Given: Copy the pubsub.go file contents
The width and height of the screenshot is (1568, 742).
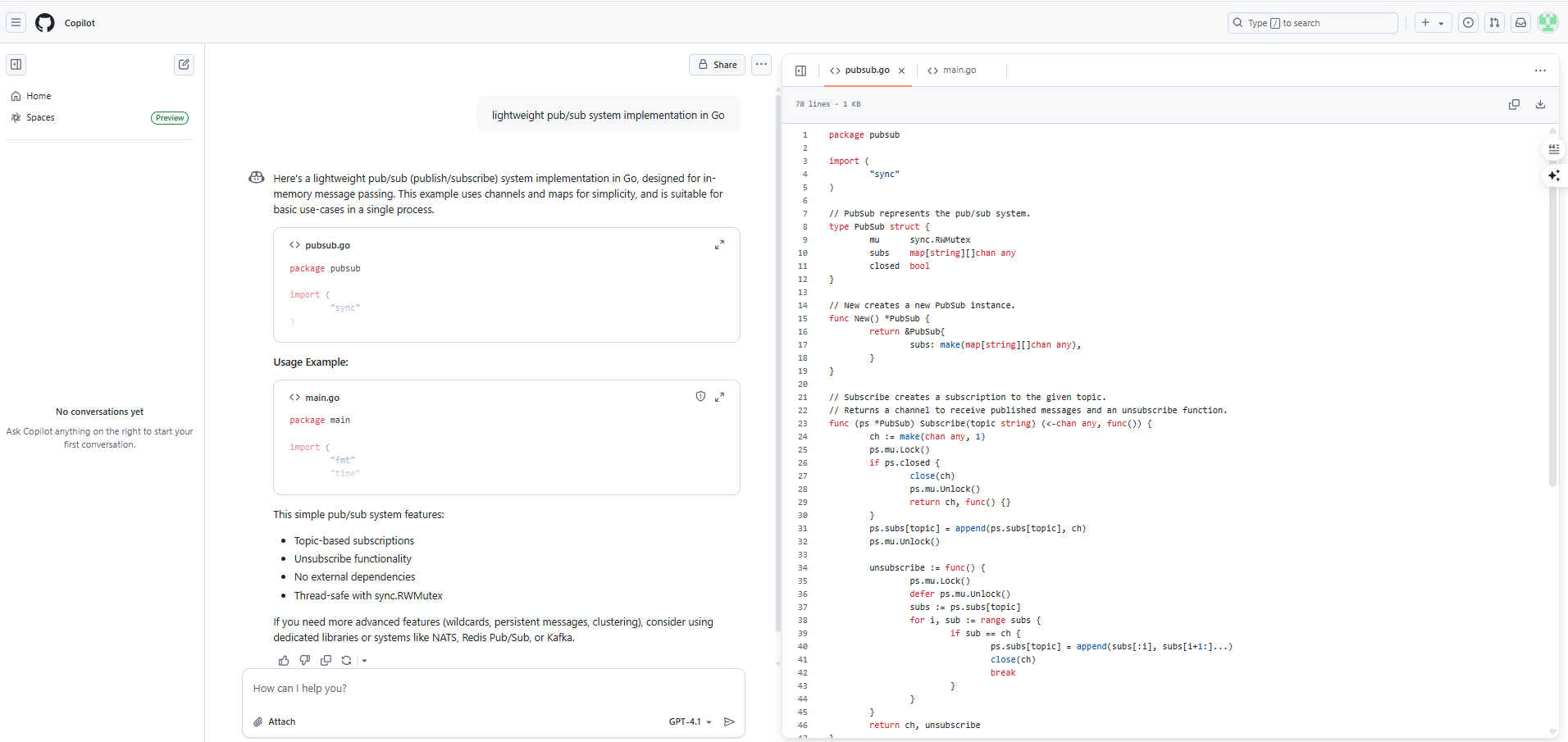Looking at the screenshot, I should tap(1514, 104).
